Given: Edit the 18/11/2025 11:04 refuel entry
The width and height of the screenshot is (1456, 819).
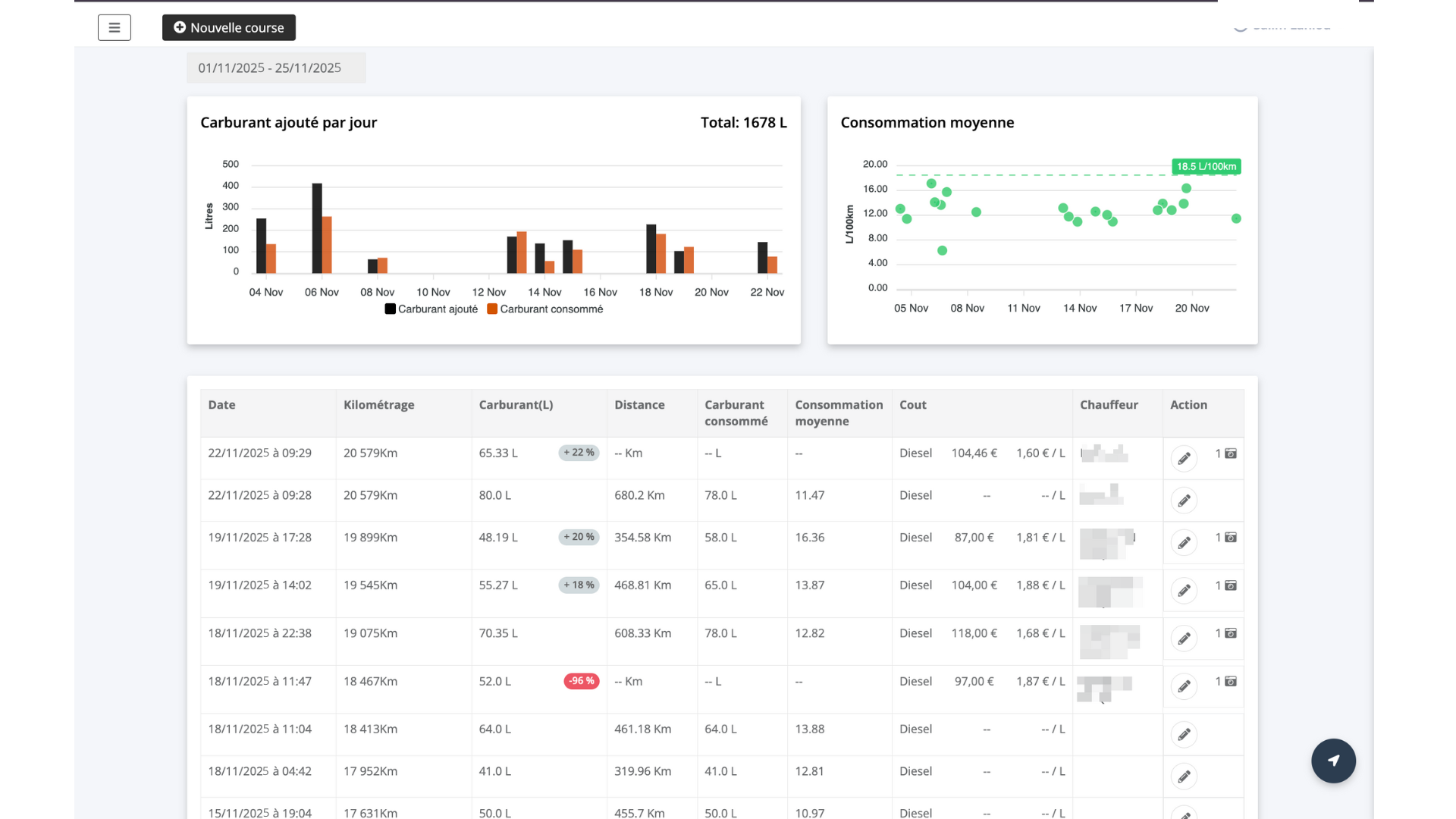Looking at the screenshot, I should [1184, 734].
